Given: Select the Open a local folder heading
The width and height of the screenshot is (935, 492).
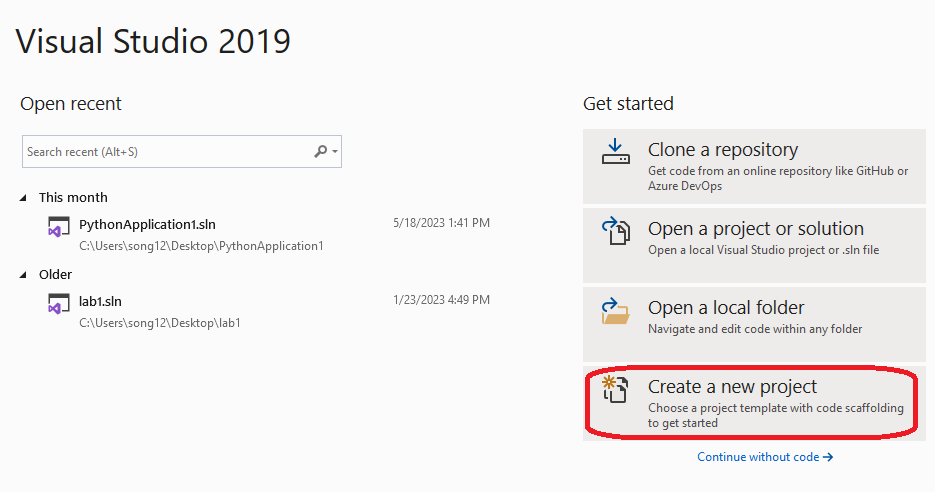Looking at the screenshot, I should pyautogui.click(x=726, y=307).
